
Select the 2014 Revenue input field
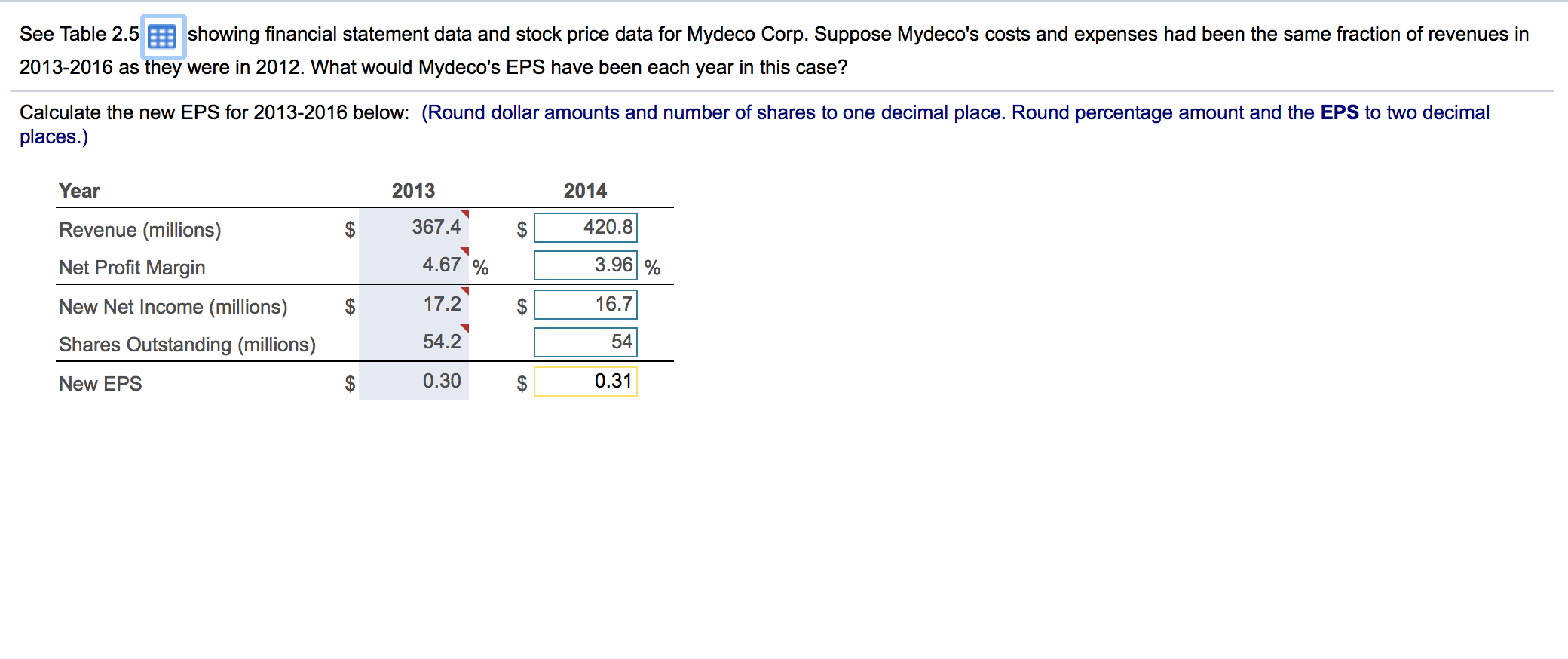click(x=585, y=226)
